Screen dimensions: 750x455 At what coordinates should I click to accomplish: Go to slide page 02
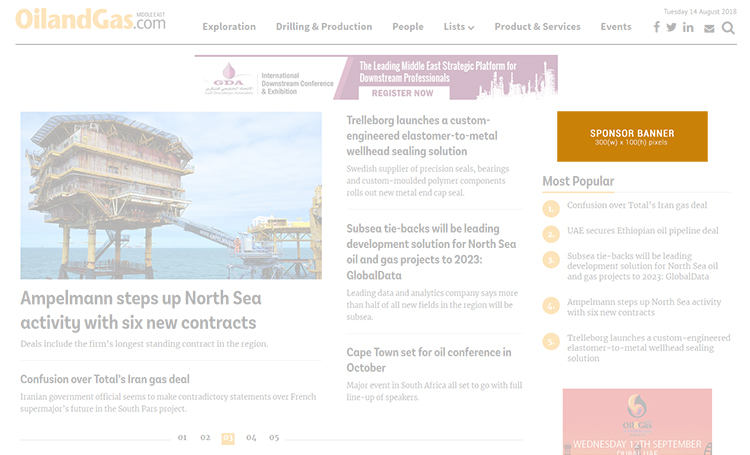[205, 438]
